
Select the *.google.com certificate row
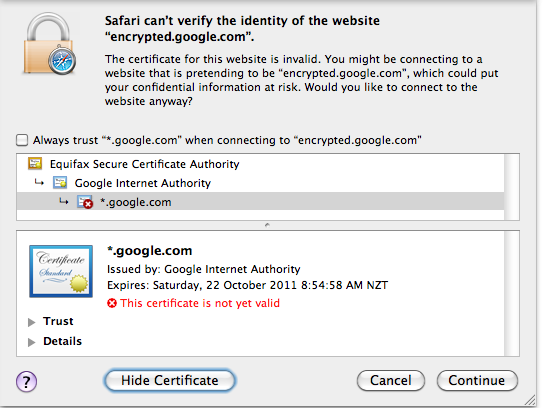tap(260, 202)
